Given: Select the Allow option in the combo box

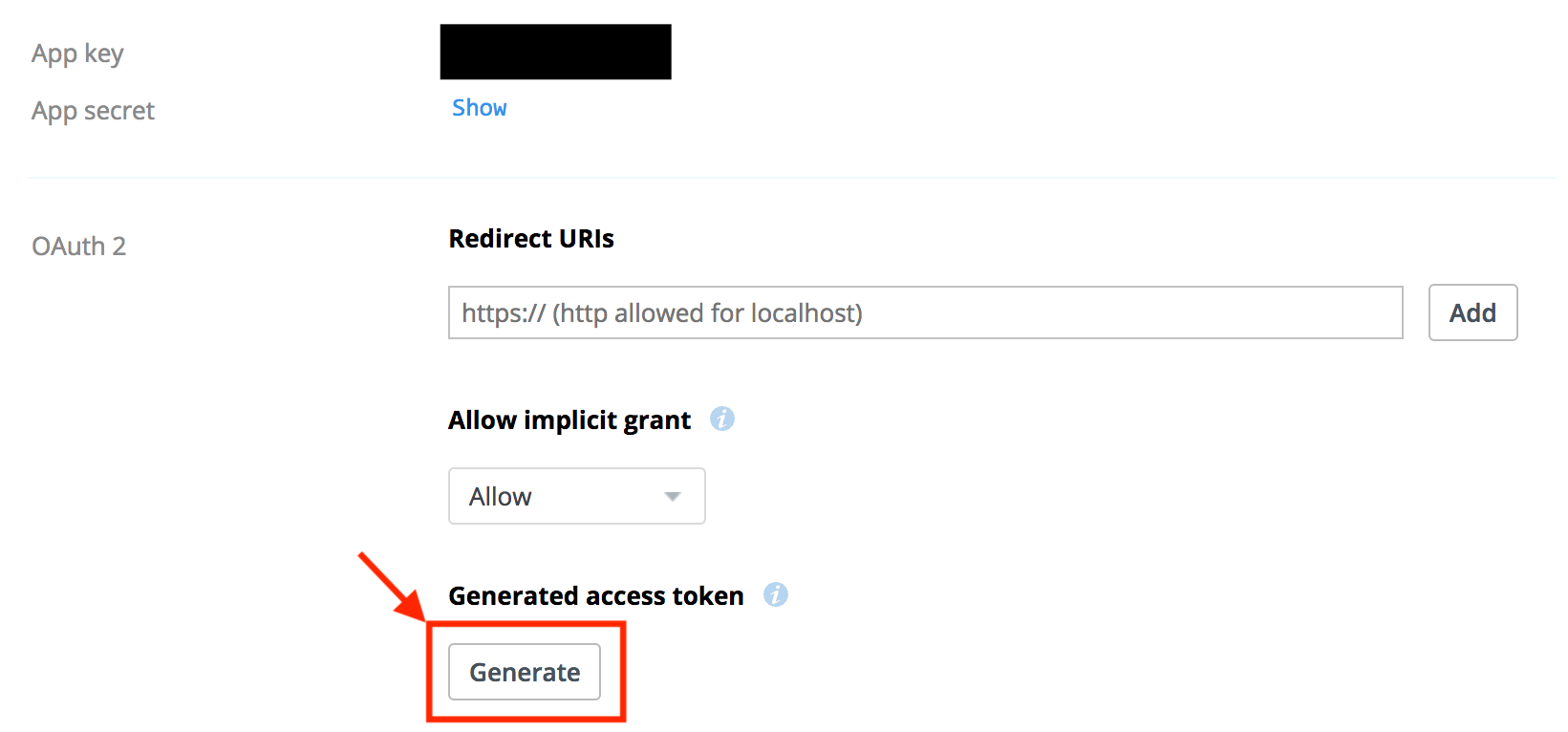Looking at the screenshot, I should pyautogui.click(x=576, y=495).
